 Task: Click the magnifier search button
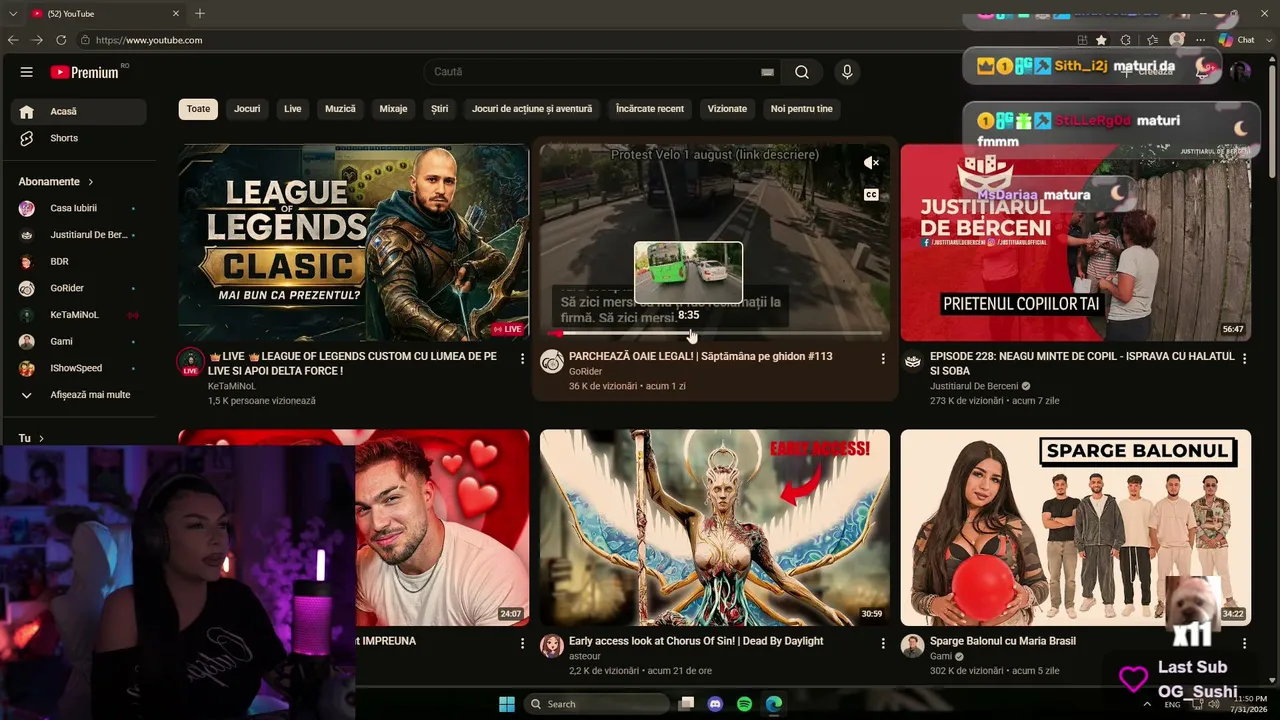click(802, 72)
